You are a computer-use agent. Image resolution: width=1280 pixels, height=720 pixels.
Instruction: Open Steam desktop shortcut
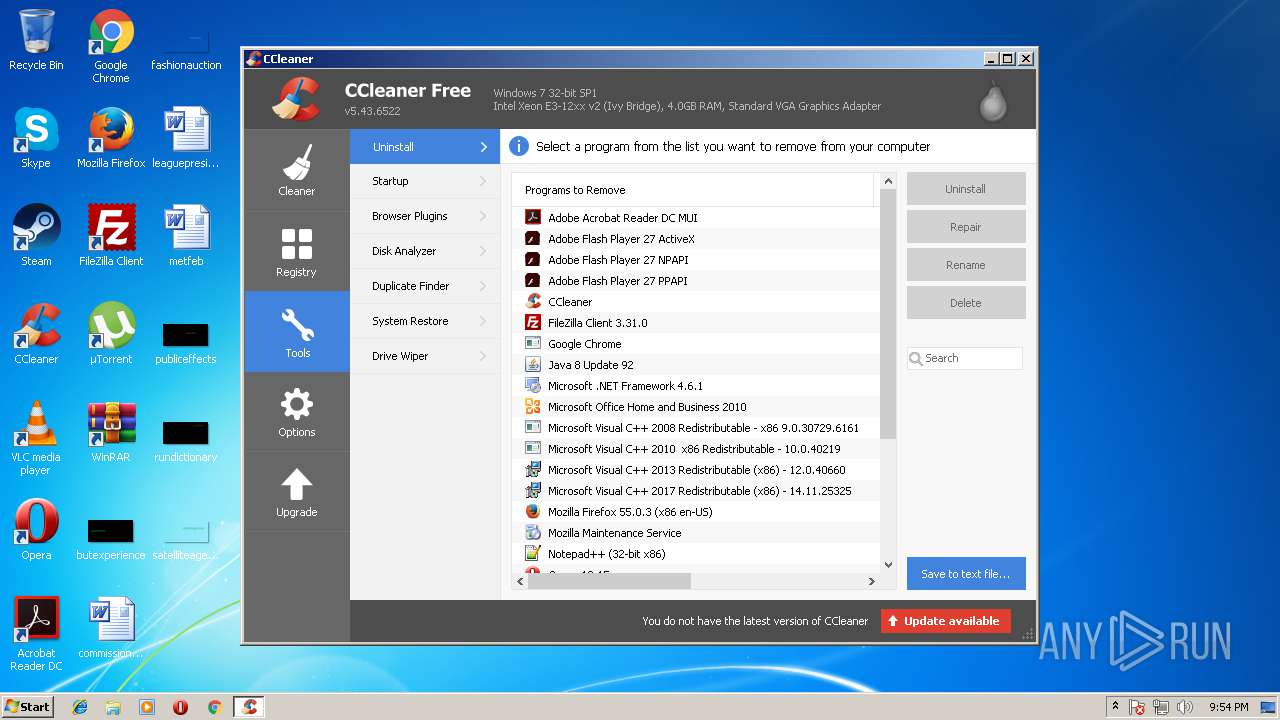coord(36,236)
